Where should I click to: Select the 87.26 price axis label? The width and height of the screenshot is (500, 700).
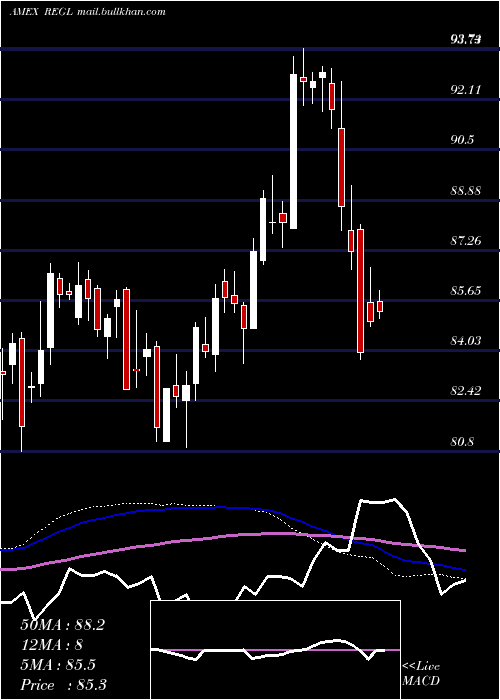click(466, 241)
